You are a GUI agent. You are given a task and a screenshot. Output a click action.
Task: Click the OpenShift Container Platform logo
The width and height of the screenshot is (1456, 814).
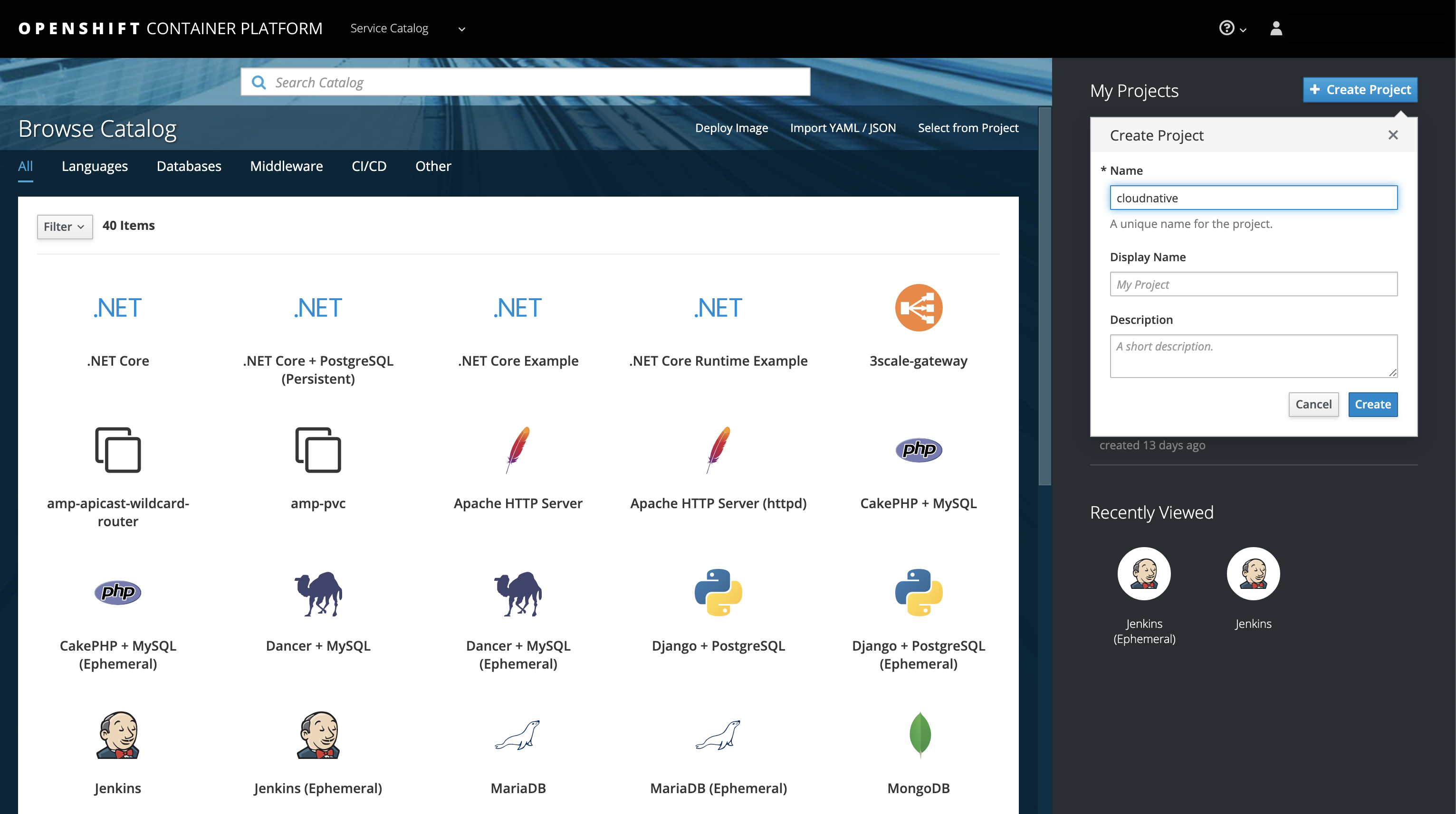pyautogui.click(x=170, y=28)
